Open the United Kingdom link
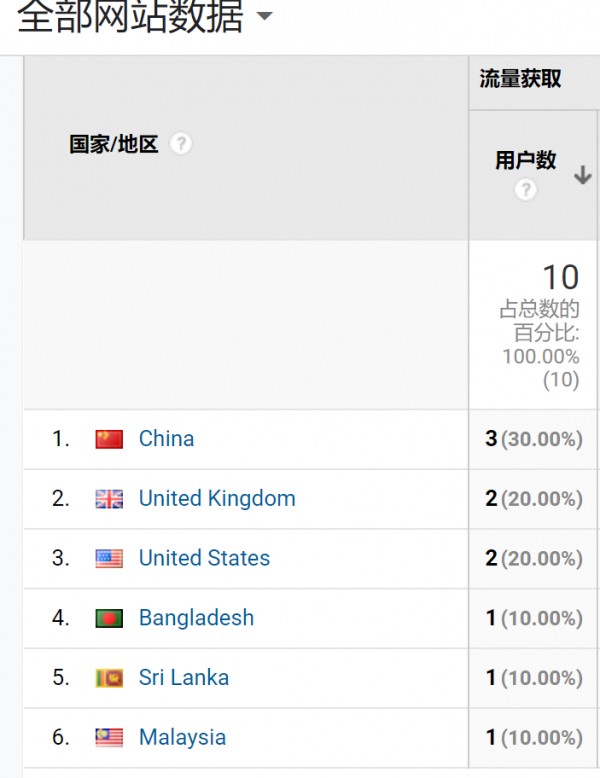Screen dimensions: 600x778 click(x=217, y=498)
